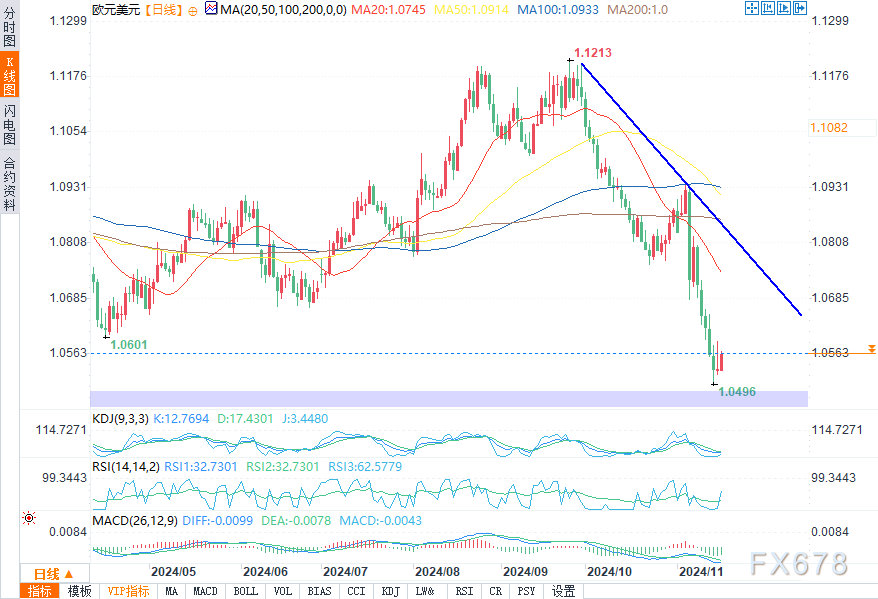
Task: Apply the MA indicator button
Action: pyautogui.click(x=171, y=591)
